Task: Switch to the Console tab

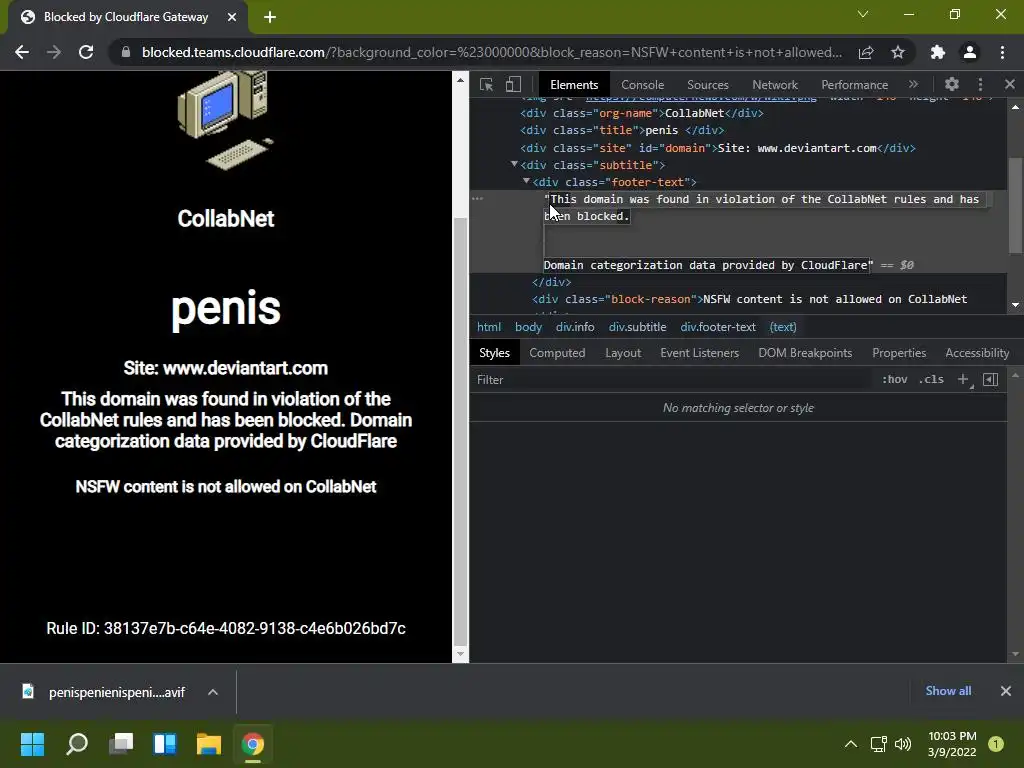Action: 642,85
